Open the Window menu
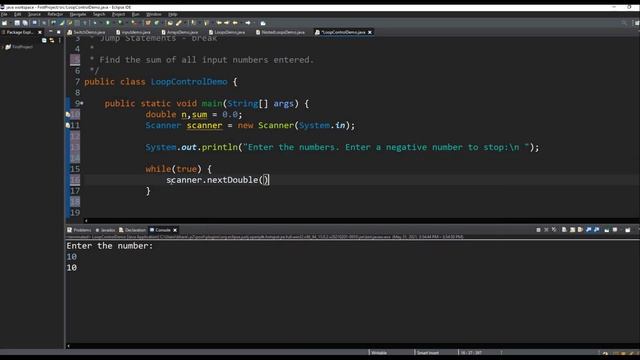This screenshot has height=360, width=640. point(154,14)
